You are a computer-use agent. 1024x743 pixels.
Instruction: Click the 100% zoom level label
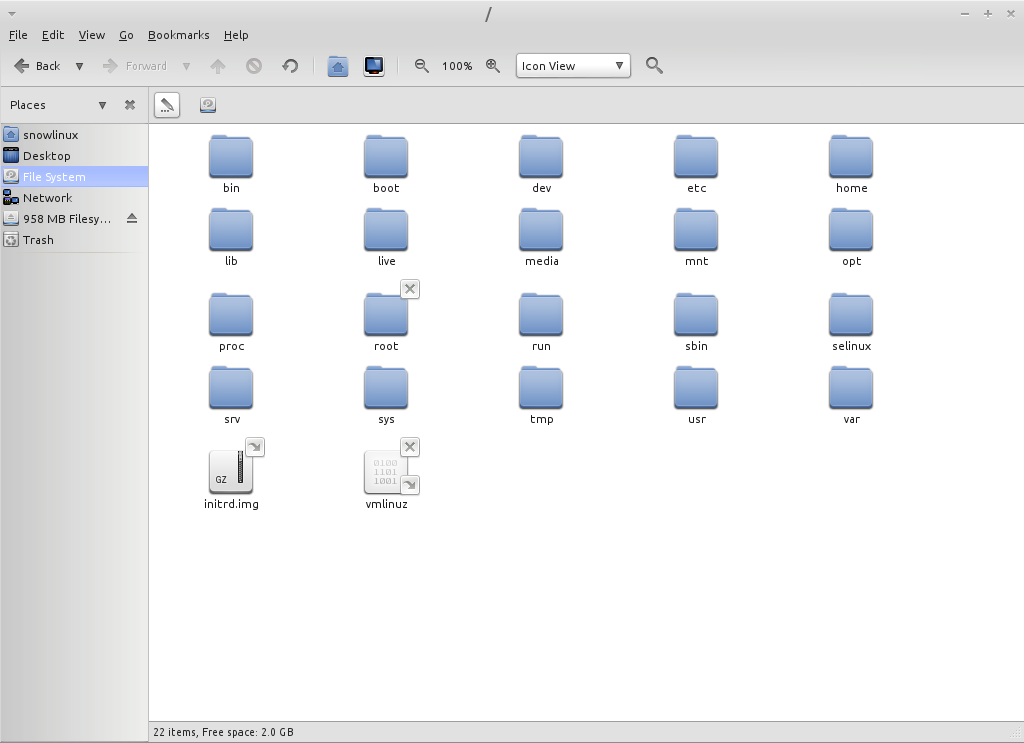457,66
